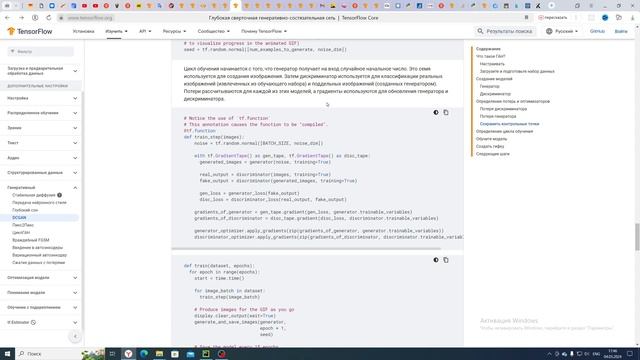Expand Загрузка и предварительная обработка данных section

coord(41,71)
